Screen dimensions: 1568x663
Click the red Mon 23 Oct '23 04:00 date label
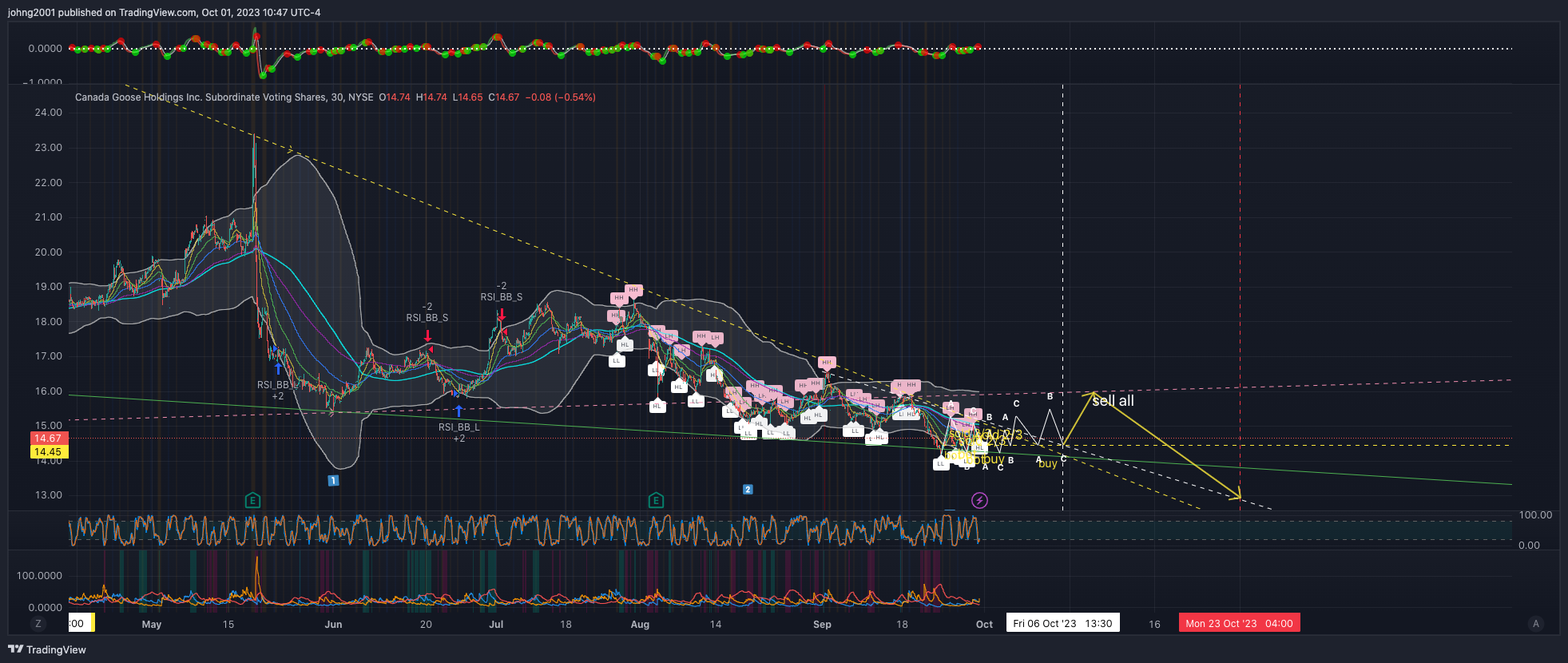point(1239,623)
